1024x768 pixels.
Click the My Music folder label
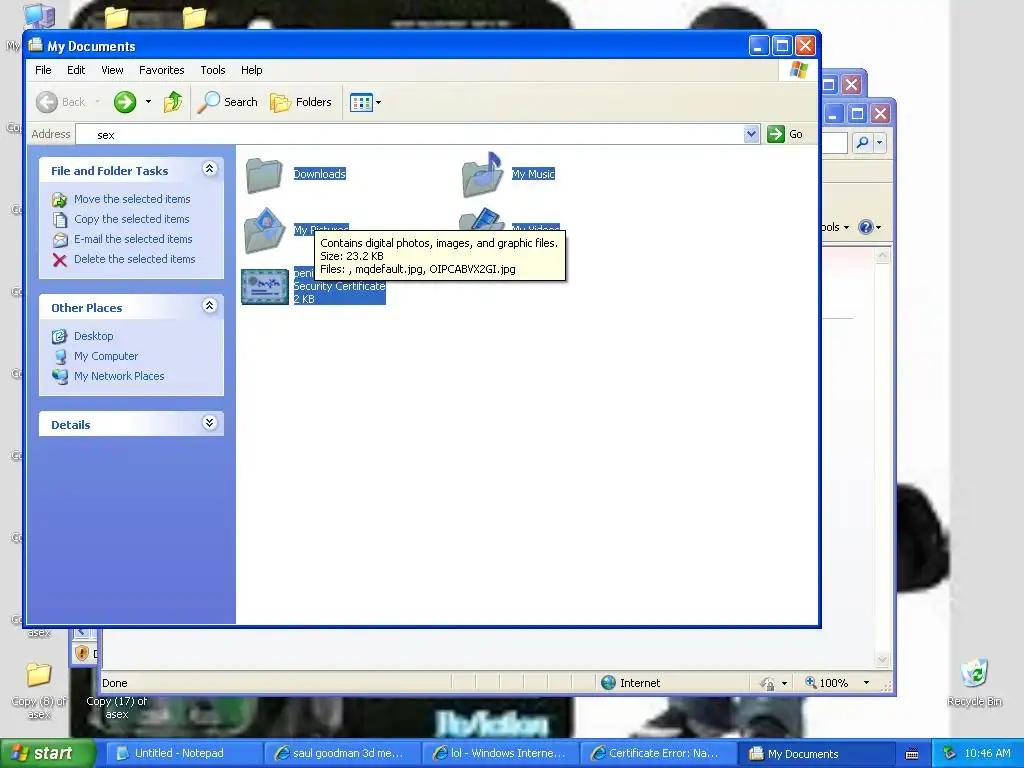[x=533, y=174]
